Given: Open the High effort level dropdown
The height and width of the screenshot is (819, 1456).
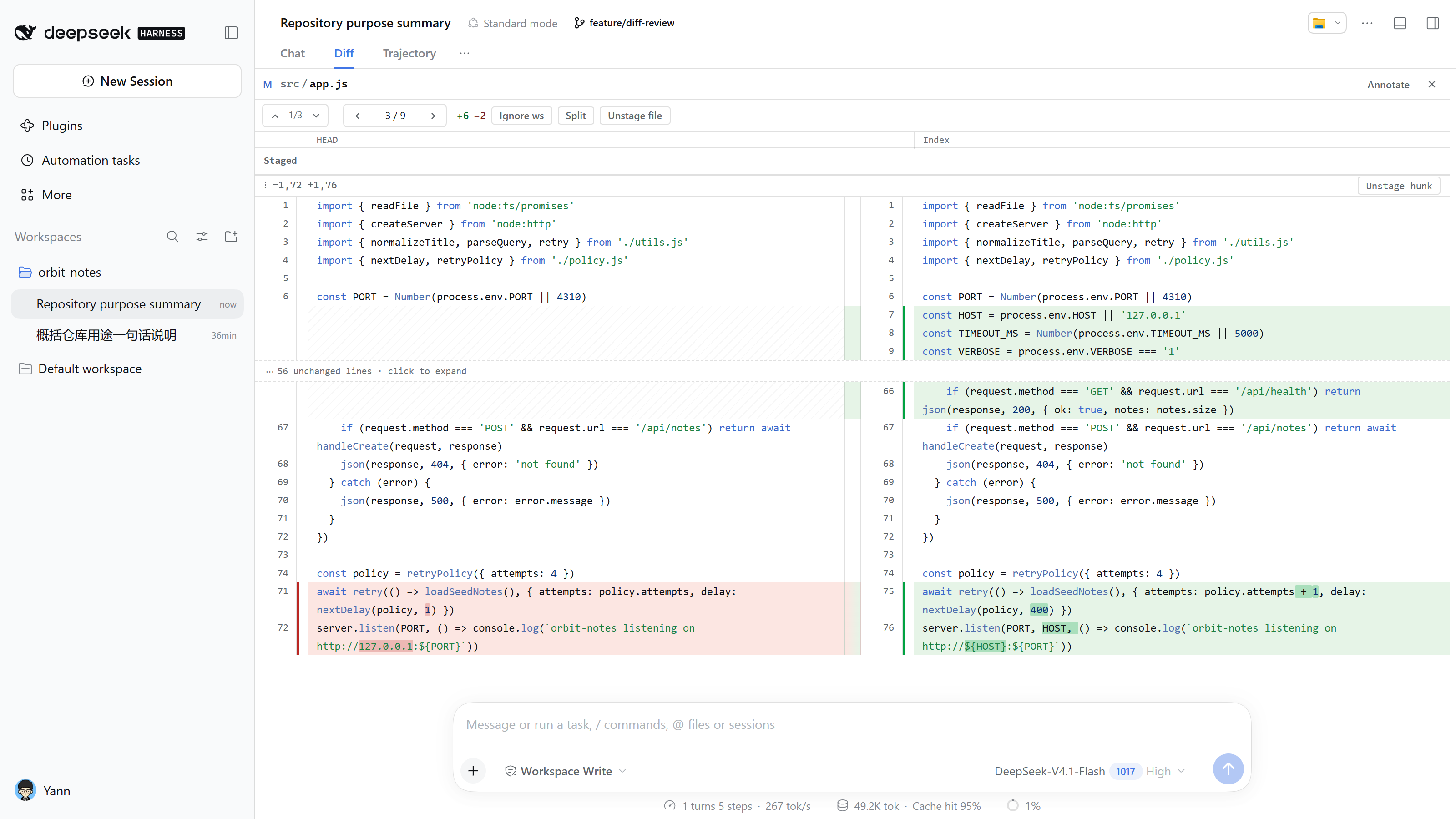Looking at the screenshot, I should click(x=1165, y=771).
